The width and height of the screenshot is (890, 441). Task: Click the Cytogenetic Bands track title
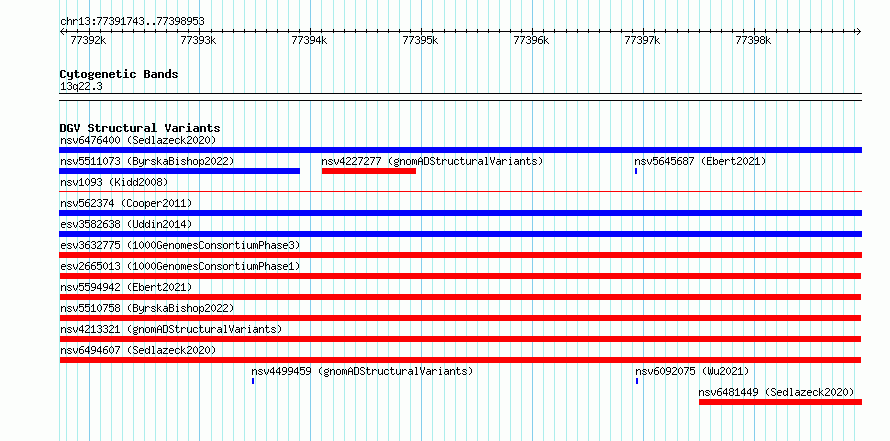click(119, 74)
